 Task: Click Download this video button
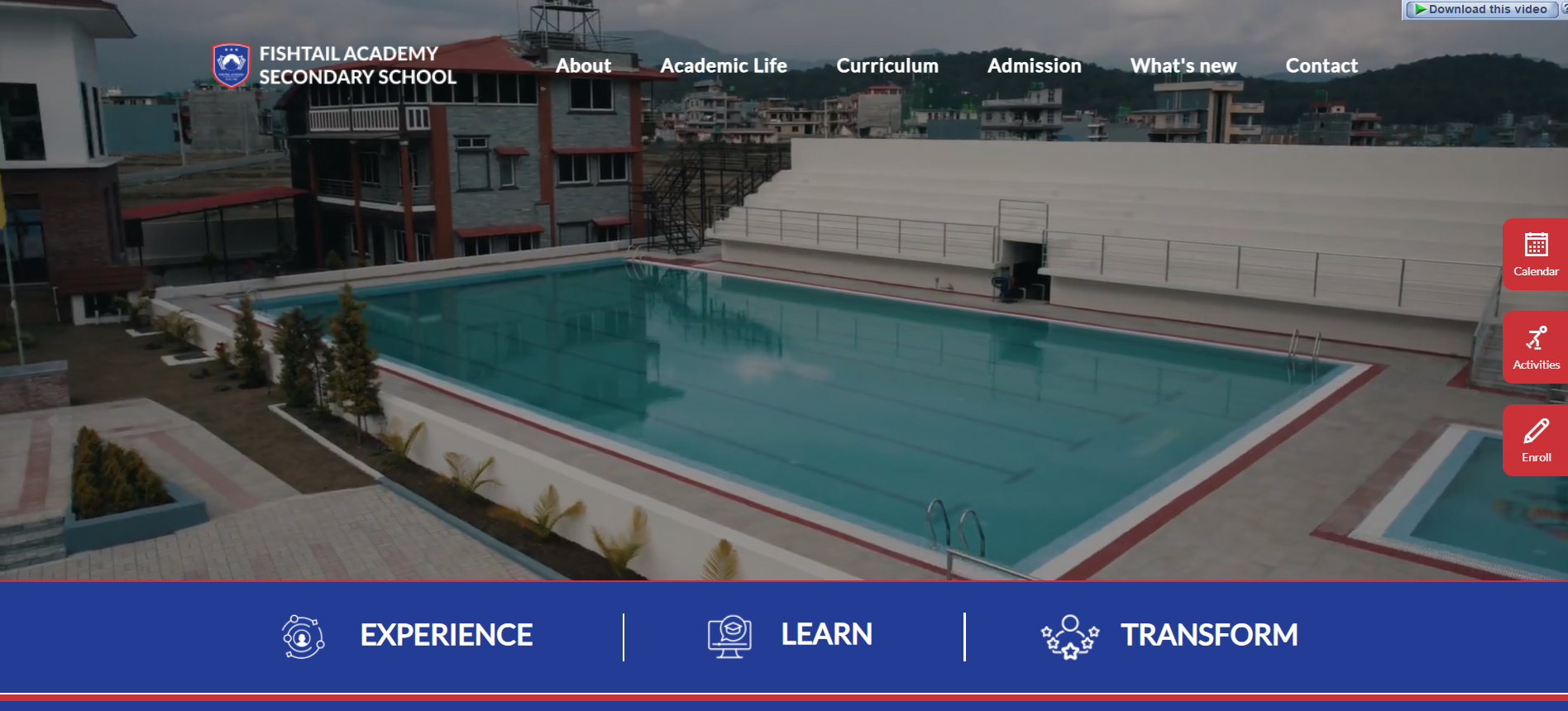[x=1481, y=9]
